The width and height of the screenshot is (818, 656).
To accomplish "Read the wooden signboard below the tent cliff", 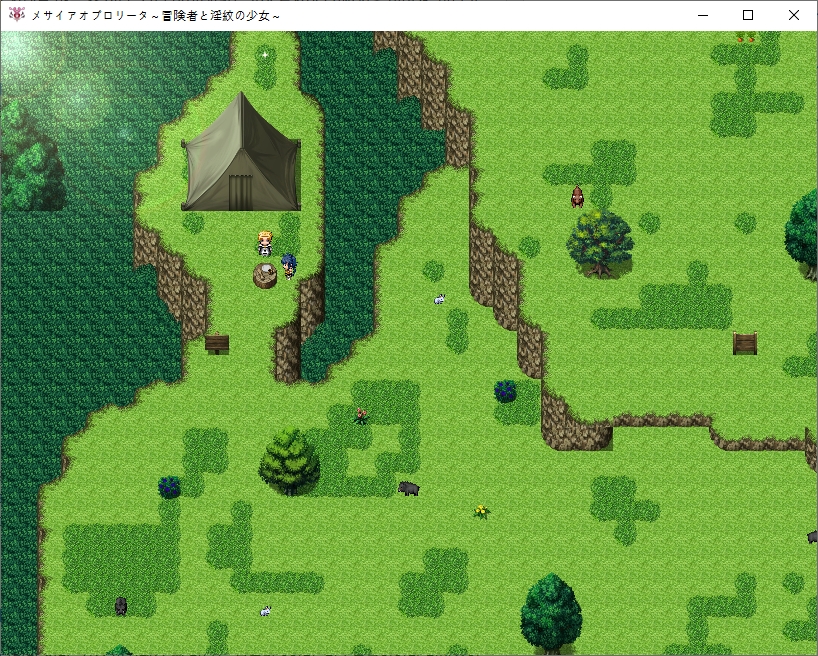I will pos(217,344).
